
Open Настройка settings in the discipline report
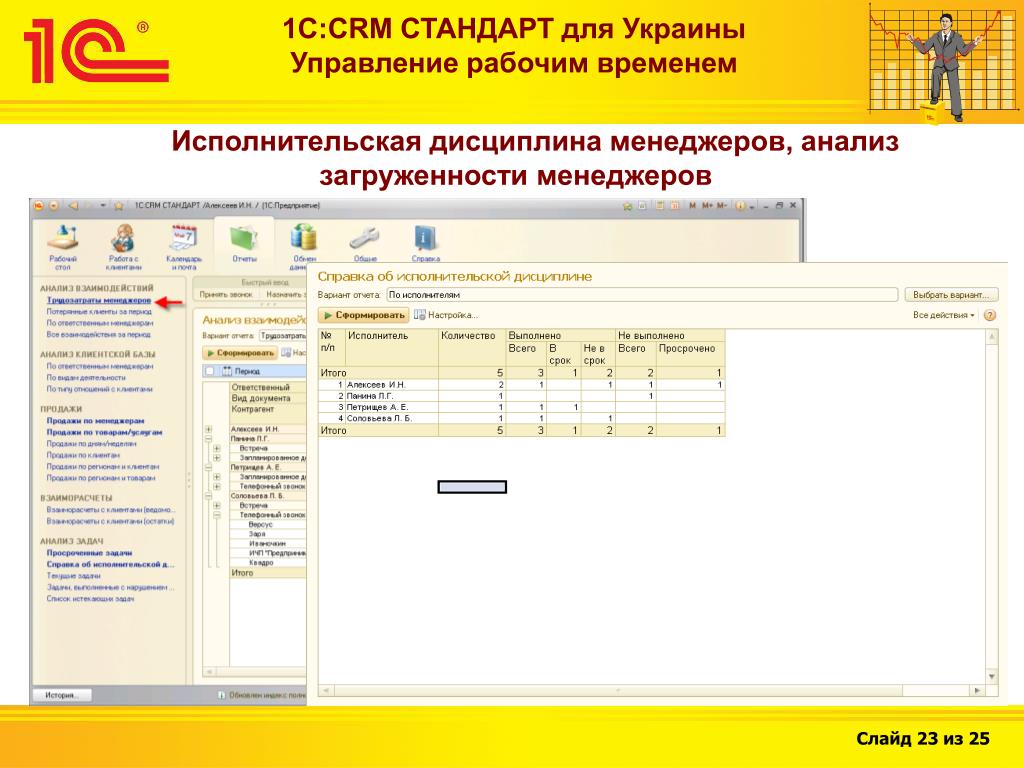446,315
